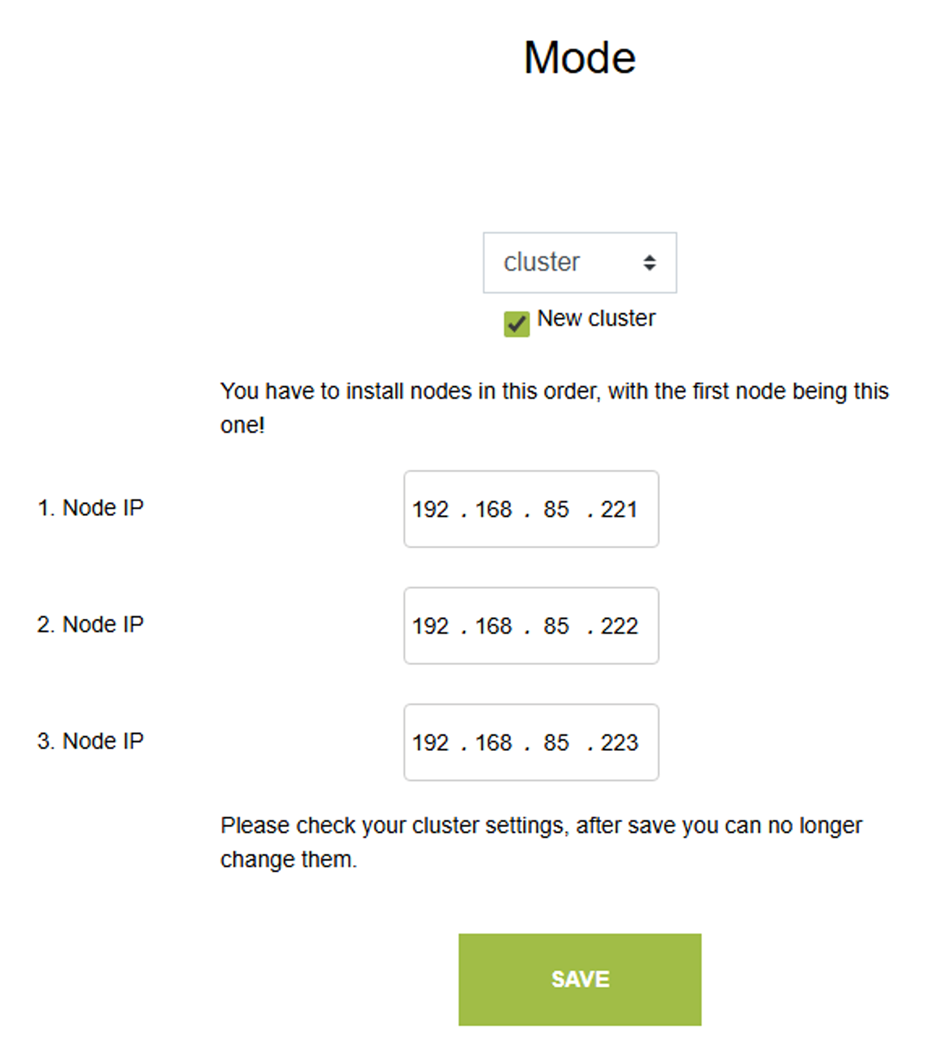Click the "New cluster" label text
Image resolution: width=940 pixels, height=1049 pixels.
[x=596, y=319]
